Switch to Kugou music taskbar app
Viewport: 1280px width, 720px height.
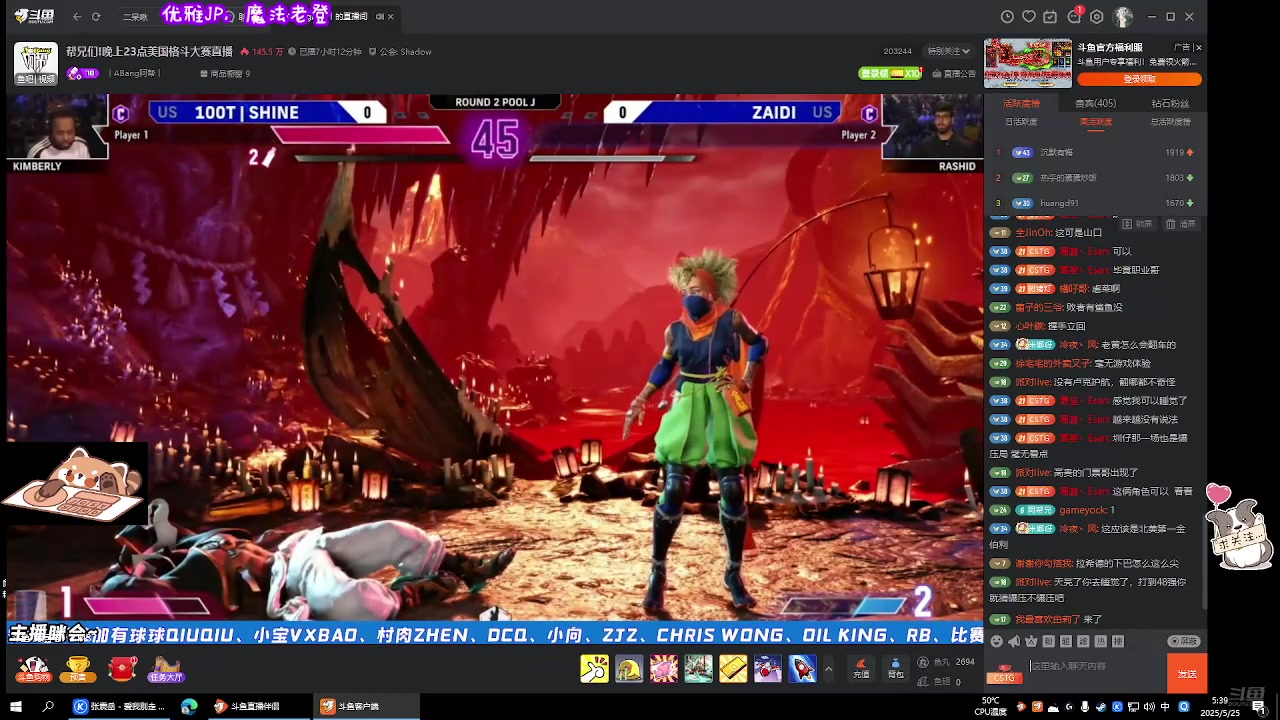118,706
